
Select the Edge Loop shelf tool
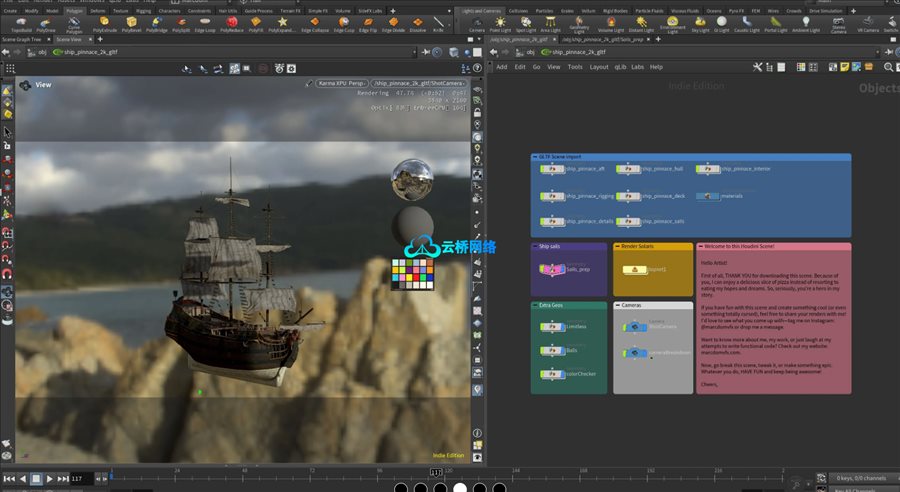click(x=201, y=25)
